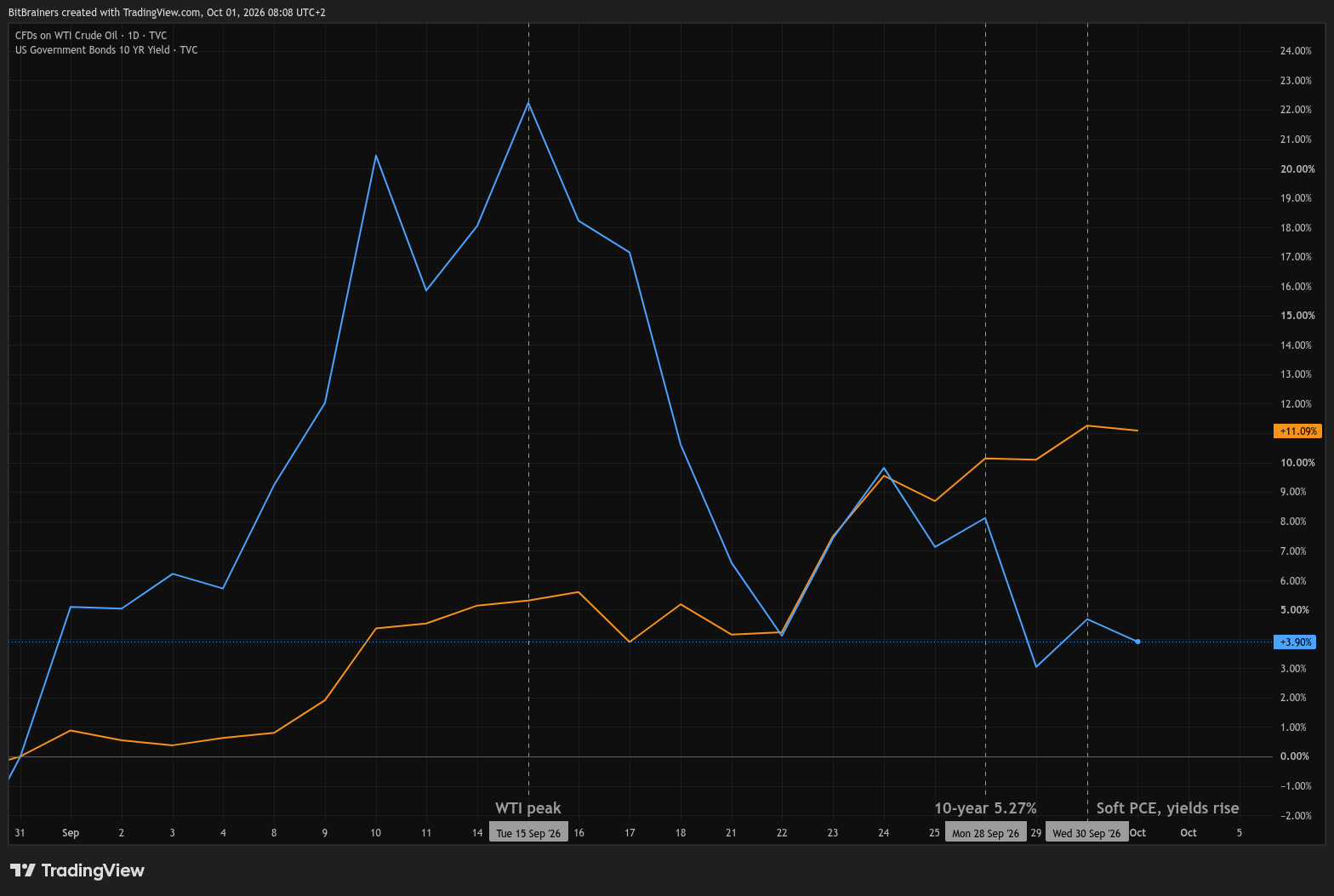Click the Sep label on the time axis
This screenshot has width=1334, height=896.
point(71,833)
